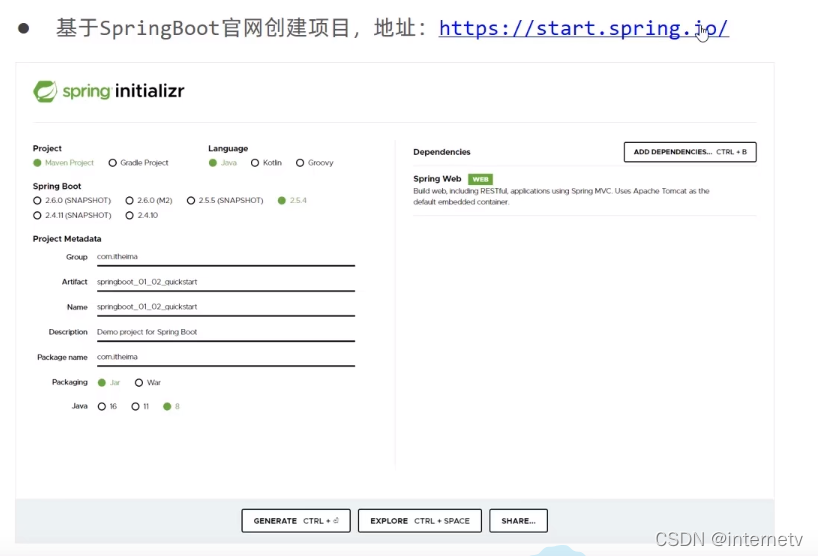Select Java version 11
The height and width of the screenshot is (556, 818).
click(x=140, y=406)
